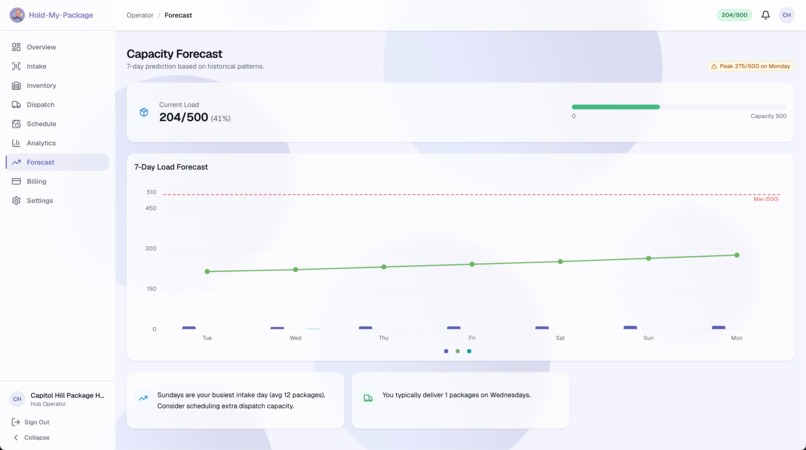806x450 pixels.
Task: Click the '204/500' Current Load value
Action: click(184, 117)
